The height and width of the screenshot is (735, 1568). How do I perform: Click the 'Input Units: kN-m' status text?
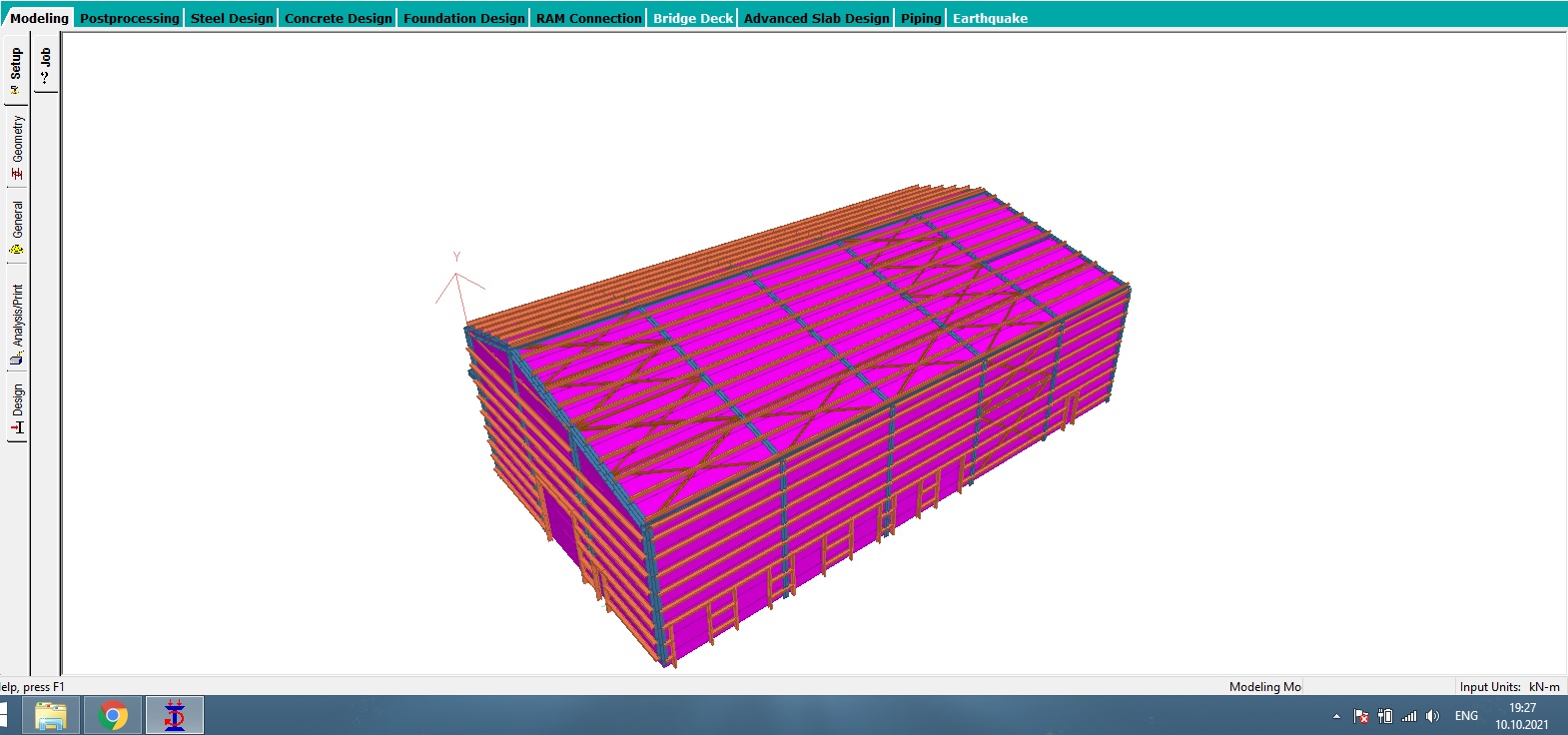[1509, 687]
